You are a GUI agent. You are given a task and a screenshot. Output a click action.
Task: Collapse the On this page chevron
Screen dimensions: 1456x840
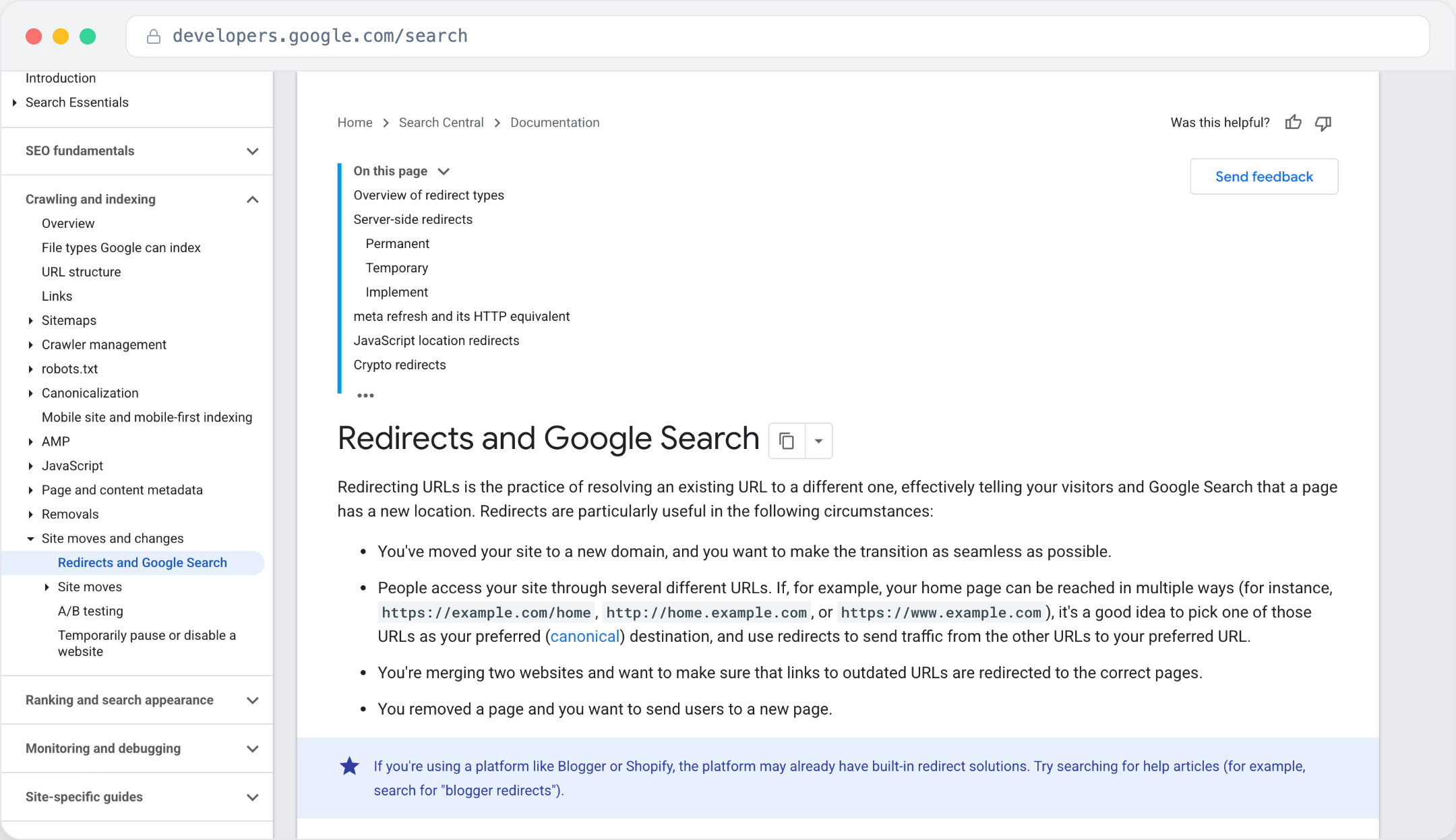click(444, 171)
